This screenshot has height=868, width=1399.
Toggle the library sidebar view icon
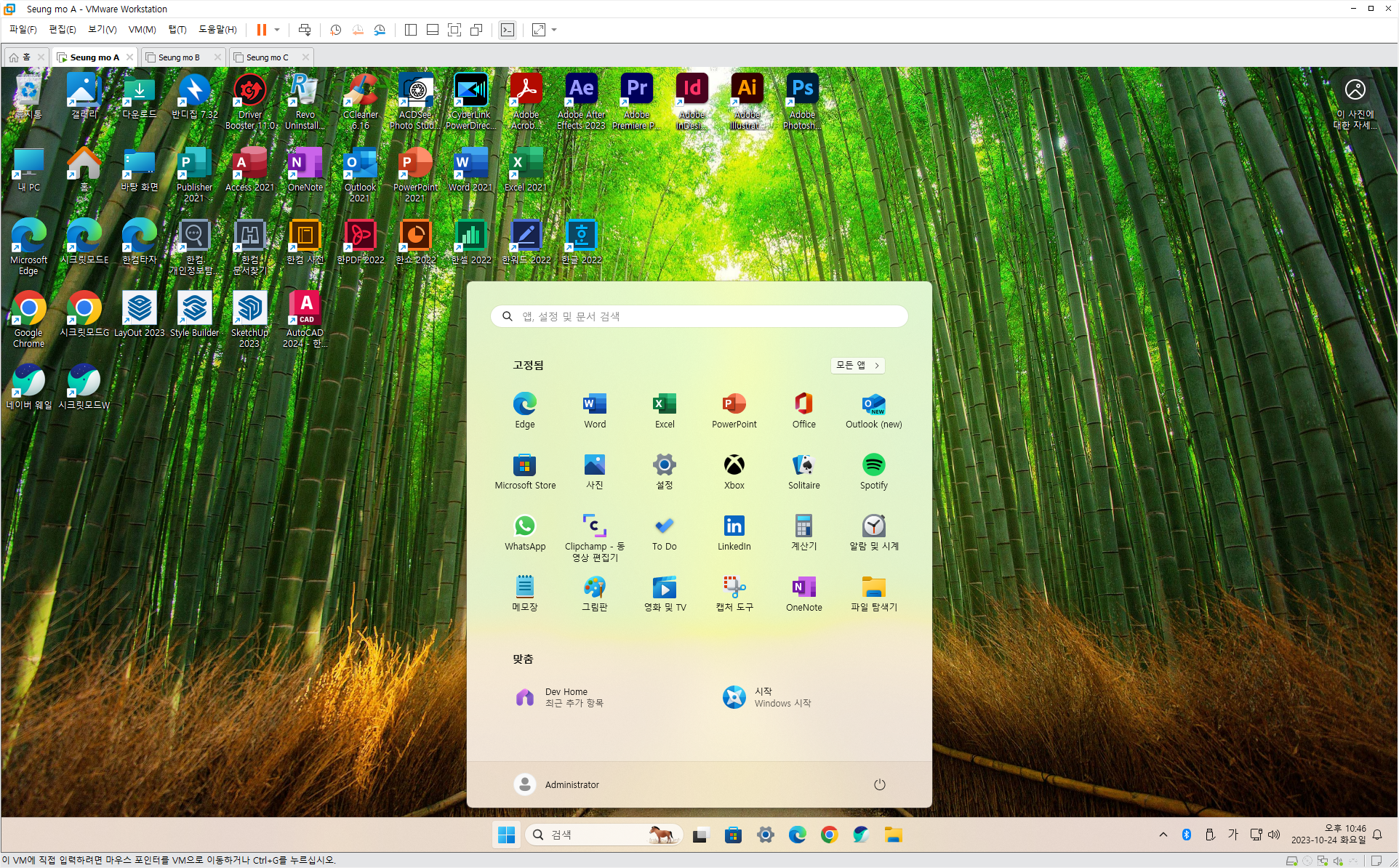pyautogui.click(x=410, y=30)
